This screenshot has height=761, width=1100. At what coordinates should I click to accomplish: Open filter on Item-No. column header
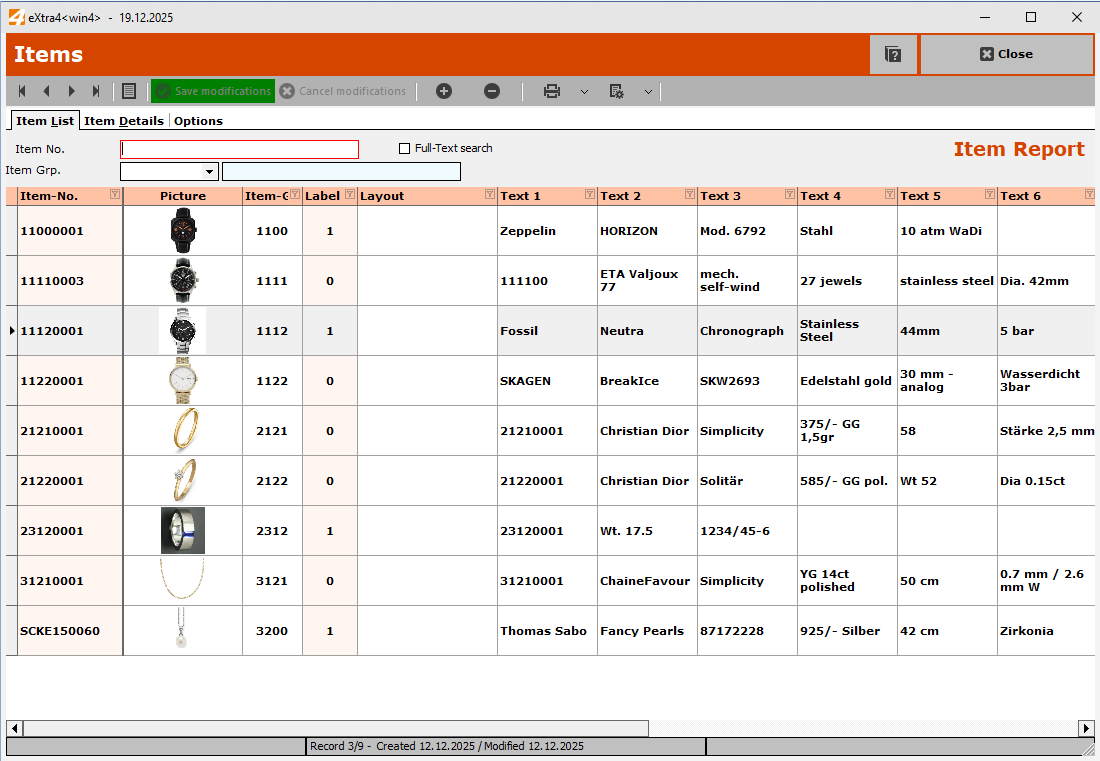115,195
